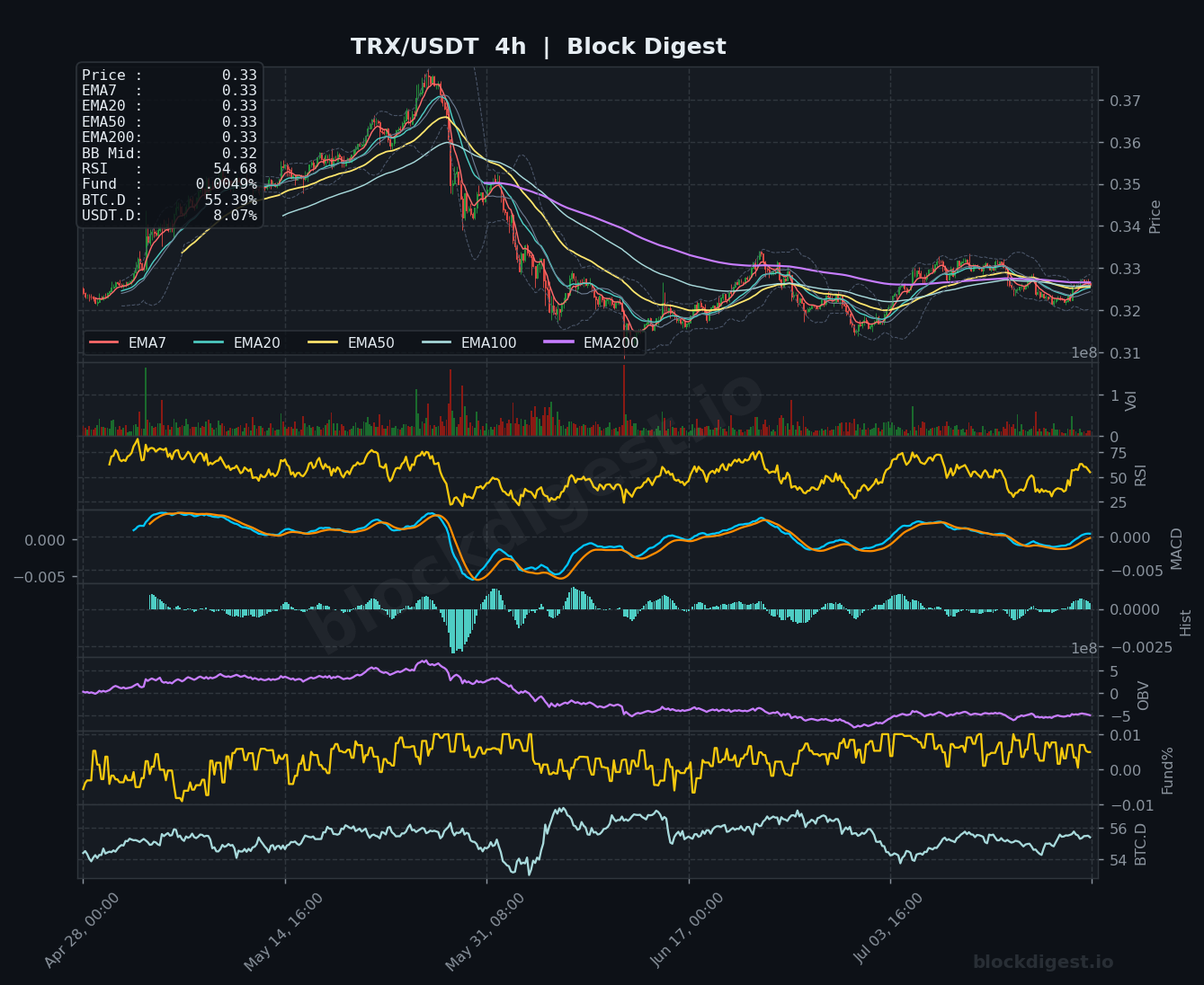Click the May 31, 08:00 date label
1204x985 pixels.
click(484, 931)
